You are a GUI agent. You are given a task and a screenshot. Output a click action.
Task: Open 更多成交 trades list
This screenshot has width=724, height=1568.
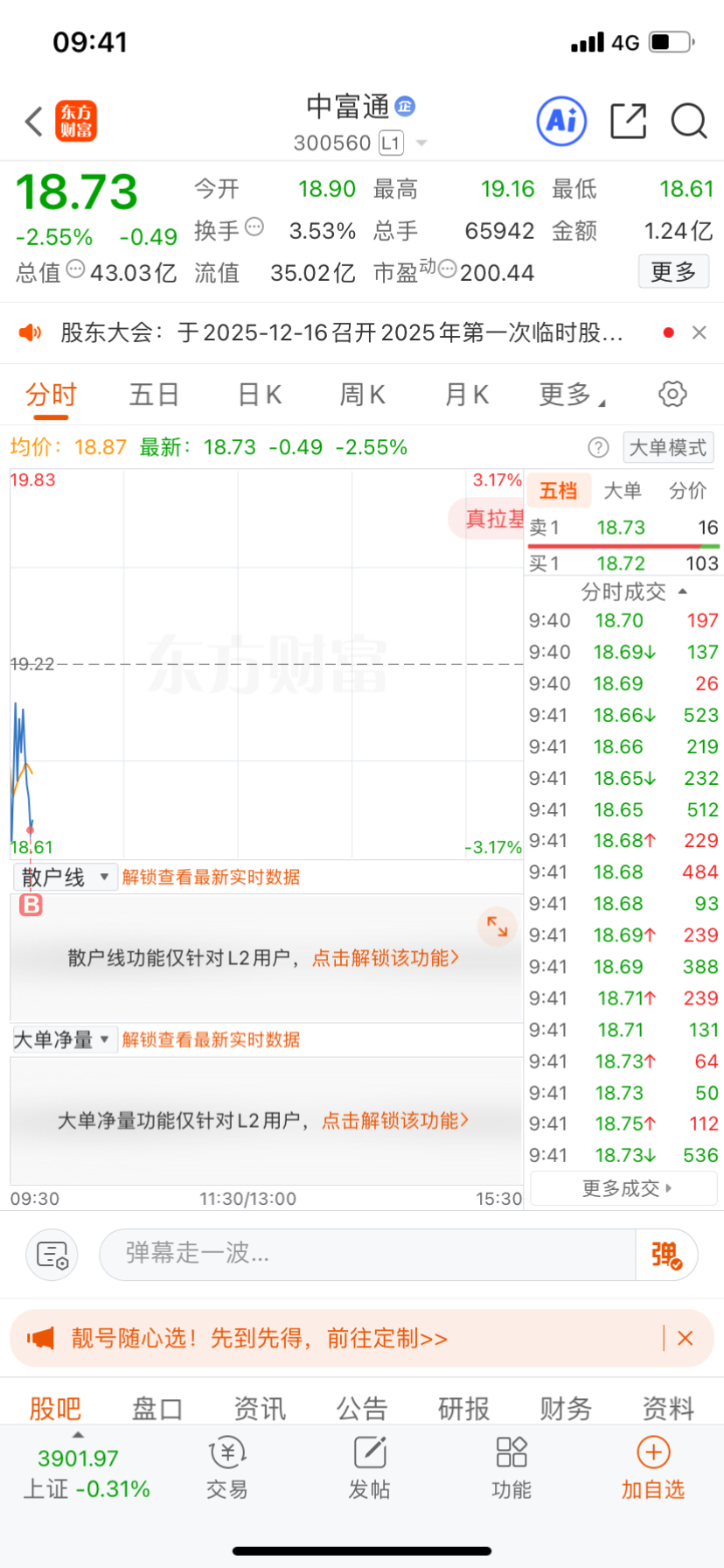(x=624, y=1188)
